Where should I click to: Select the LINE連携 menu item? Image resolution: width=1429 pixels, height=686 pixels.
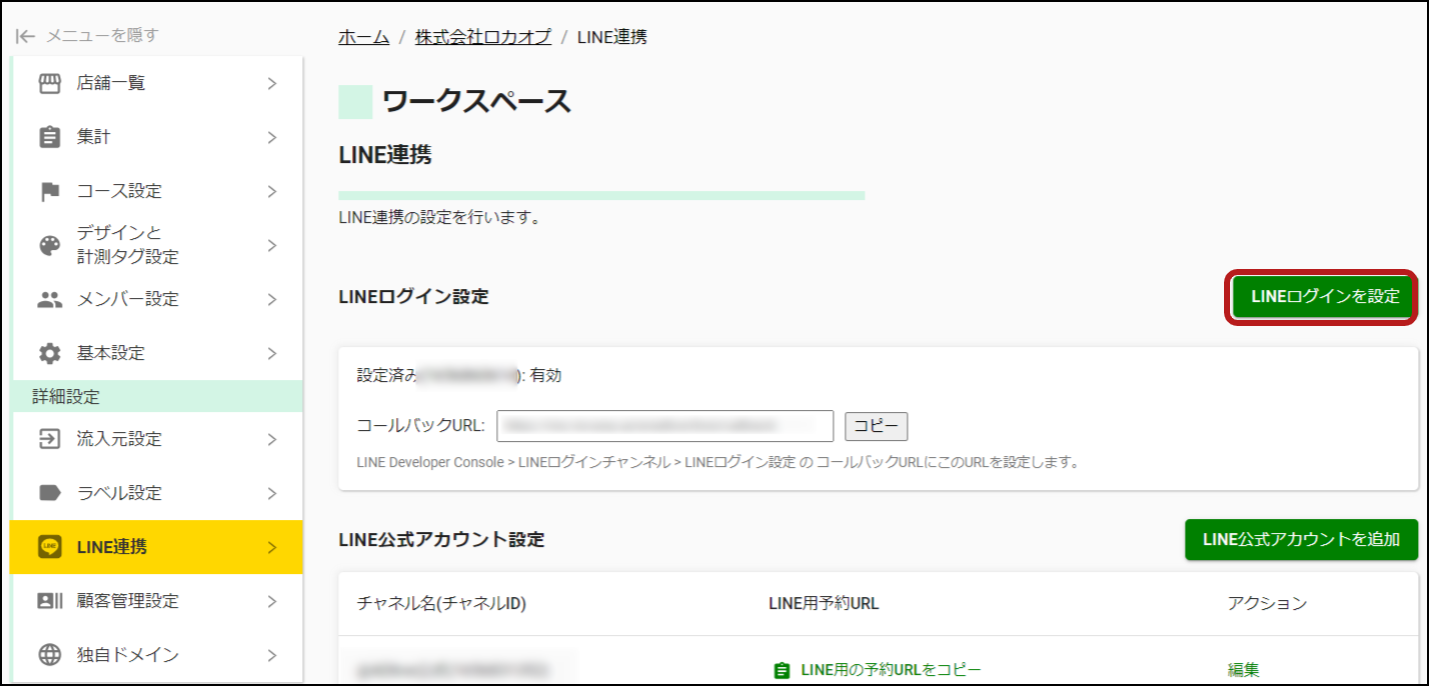[156, 547]
